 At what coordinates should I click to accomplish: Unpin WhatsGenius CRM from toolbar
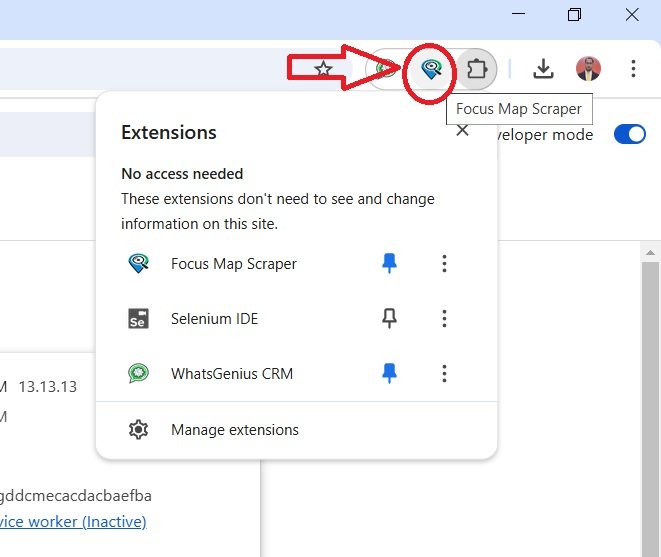389,373
